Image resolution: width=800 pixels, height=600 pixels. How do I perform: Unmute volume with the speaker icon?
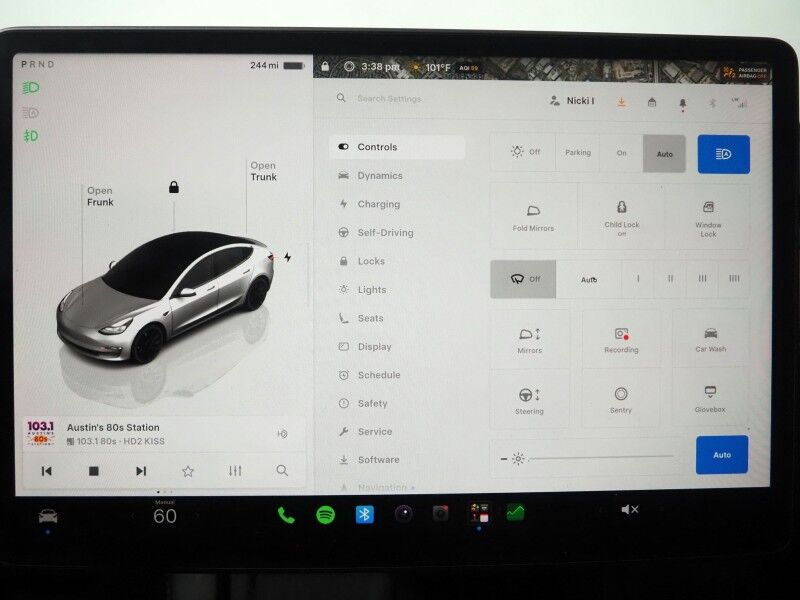pyautogui.click(x=630, y=509)
